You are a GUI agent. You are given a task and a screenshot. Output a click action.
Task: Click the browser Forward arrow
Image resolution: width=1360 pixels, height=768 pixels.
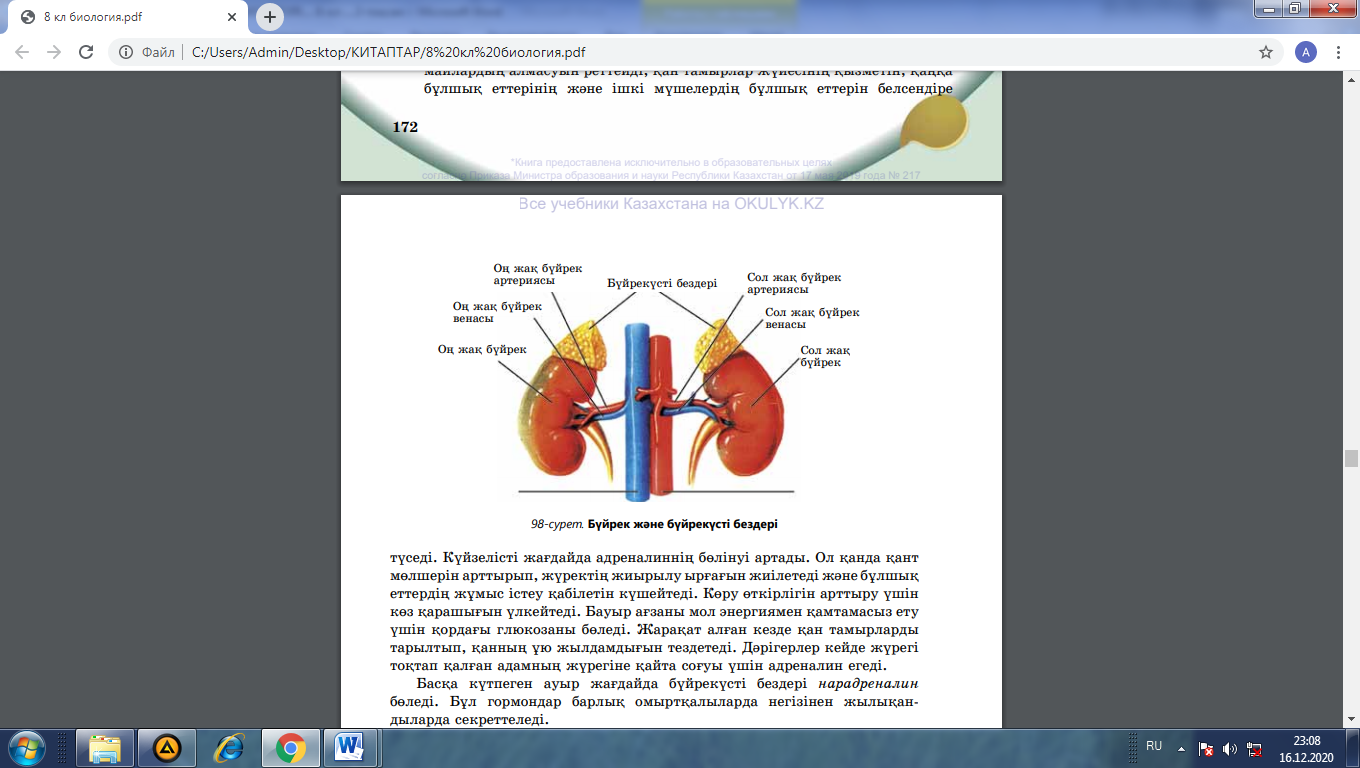point(53,52)
